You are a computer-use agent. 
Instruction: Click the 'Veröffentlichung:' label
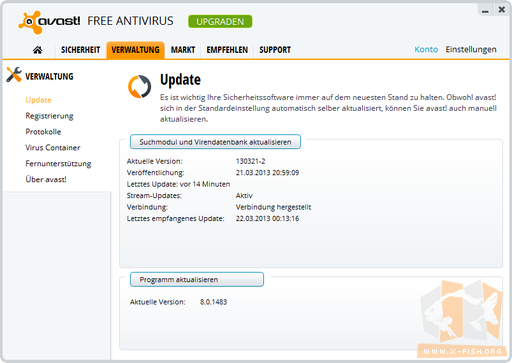tap(155, 173)
